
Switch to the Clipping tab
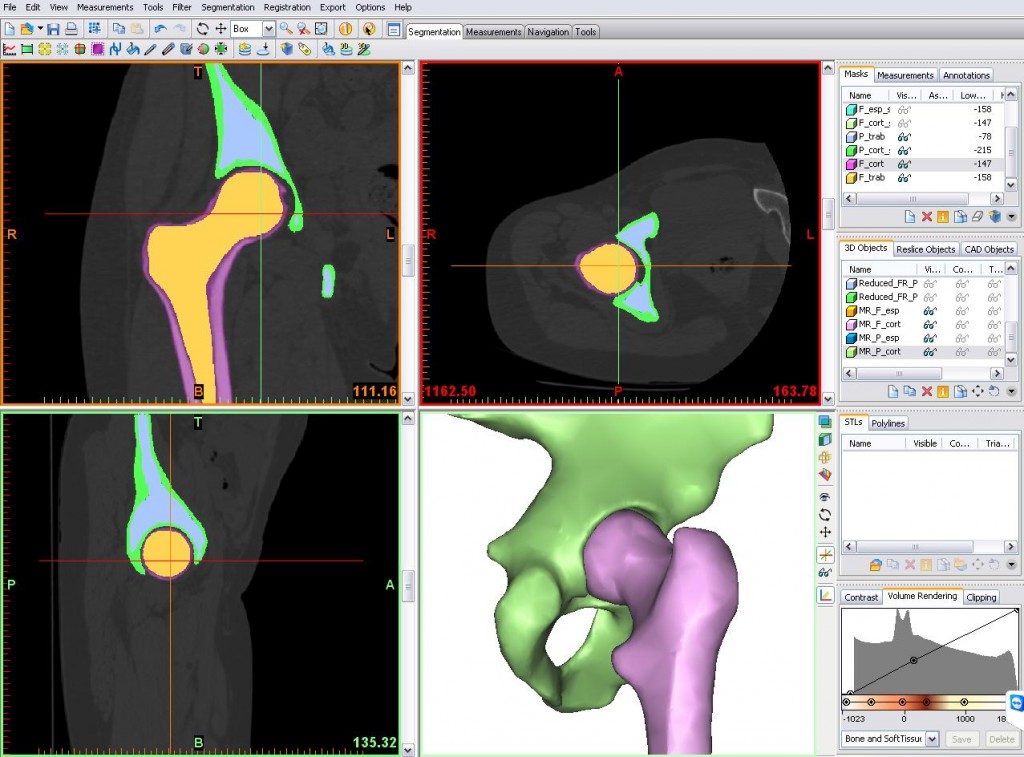(981, 597)
